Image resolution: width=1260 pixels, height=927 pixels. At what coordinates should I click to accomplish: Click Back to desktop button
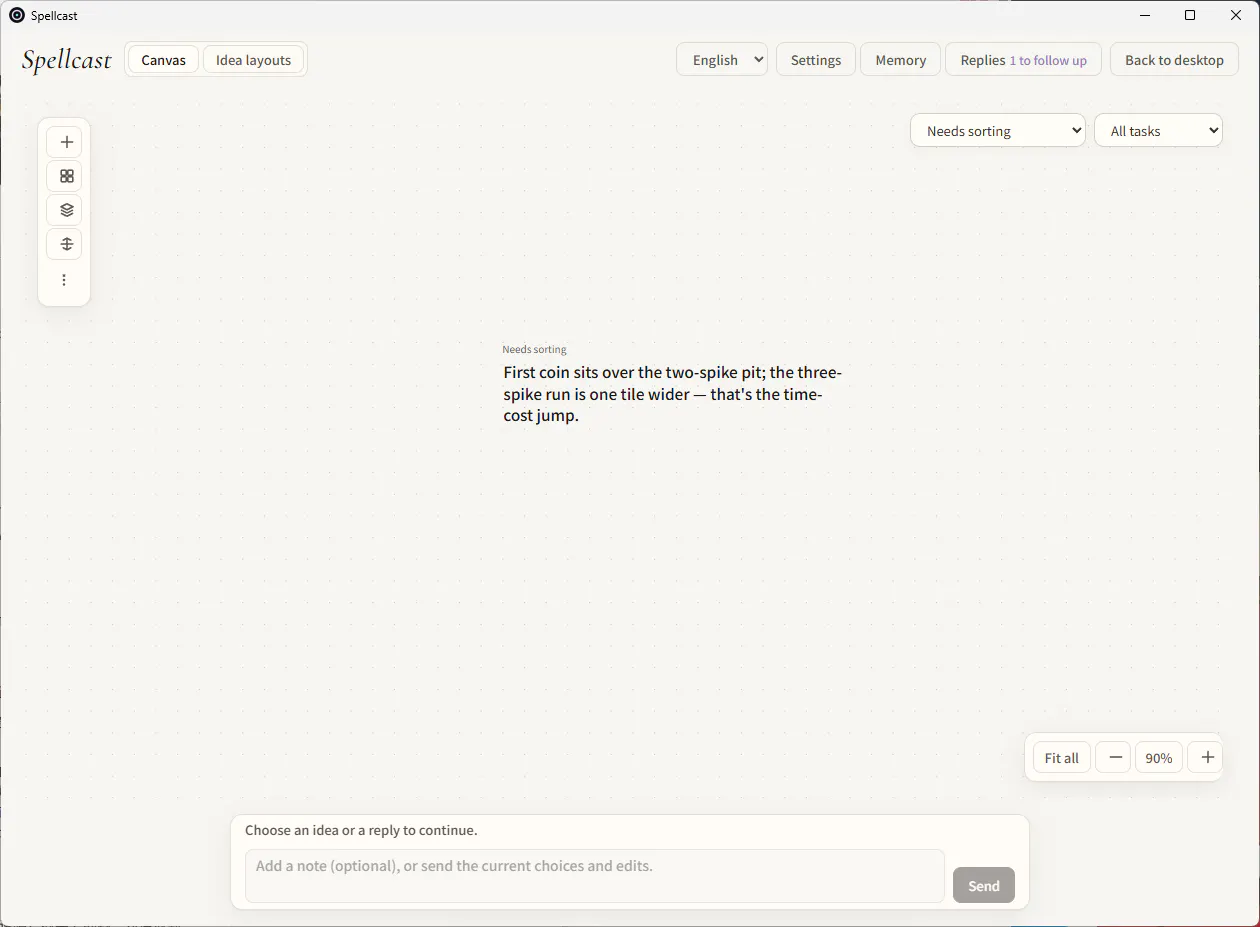pyautogui.click(x=1174, y=60)
